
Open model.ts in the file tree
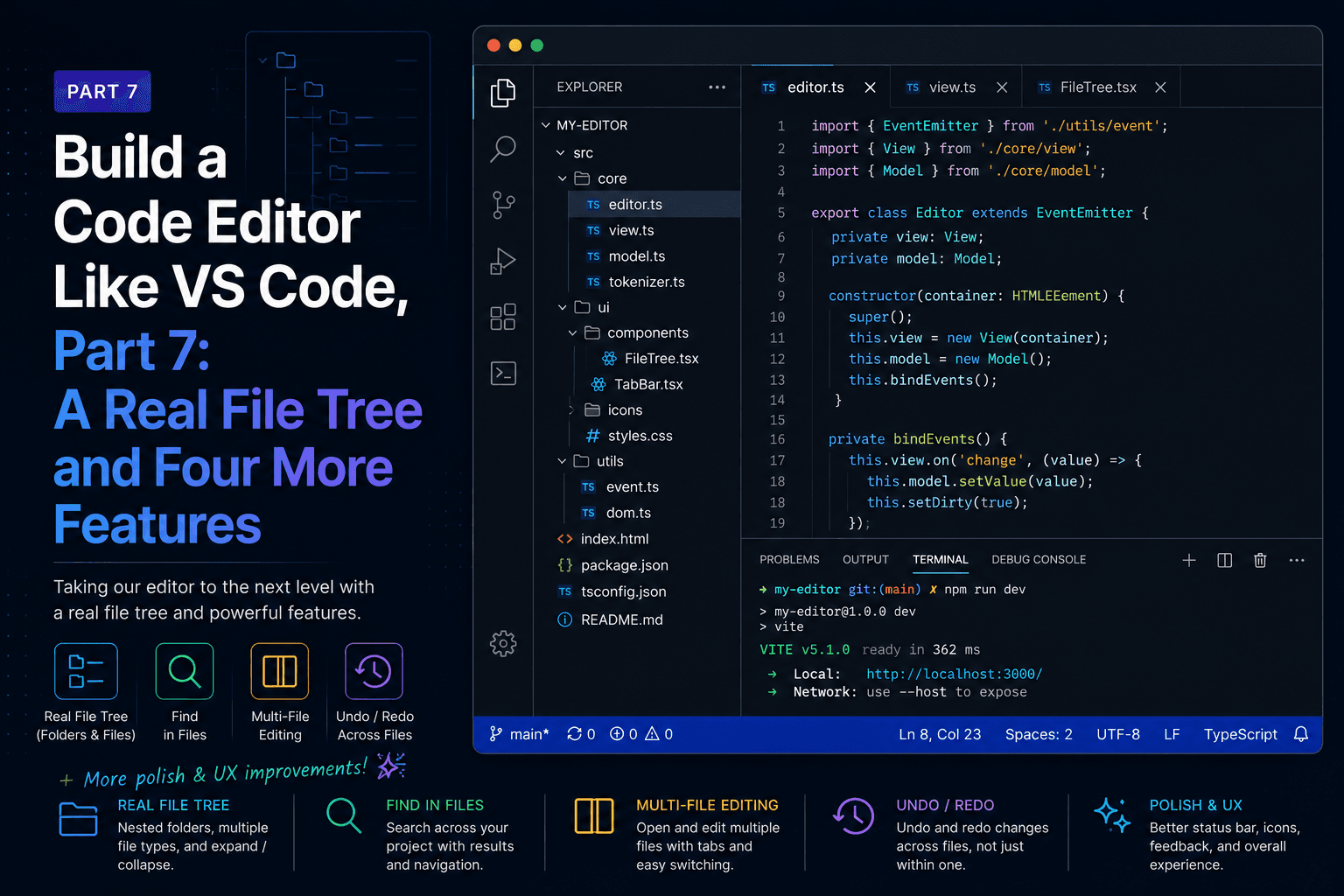coord(637,256)
